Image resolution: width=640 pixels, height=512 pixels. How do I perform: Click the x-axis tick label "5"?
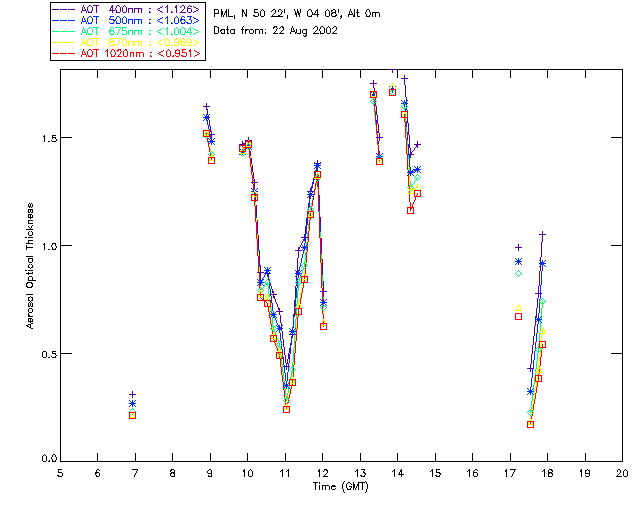point(60,473)
